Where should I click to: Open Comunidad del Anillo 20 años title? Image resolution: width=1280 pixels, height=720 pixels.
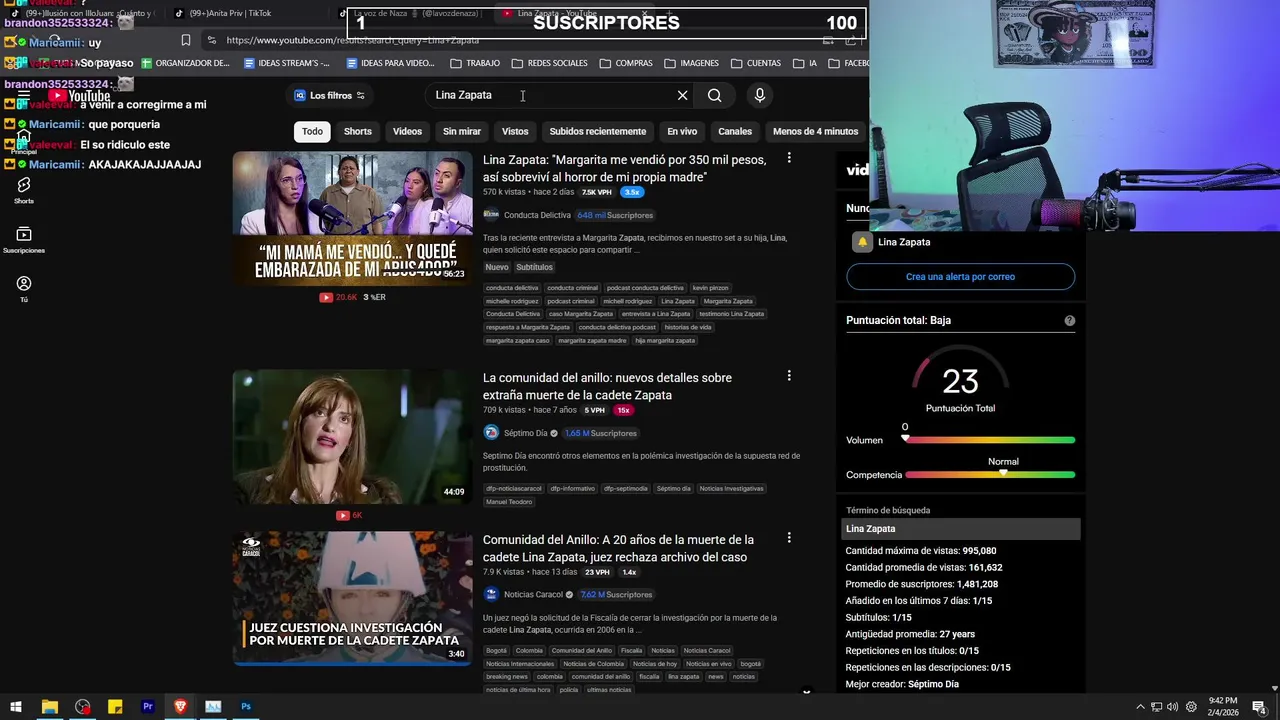click(x=618, y=548)
